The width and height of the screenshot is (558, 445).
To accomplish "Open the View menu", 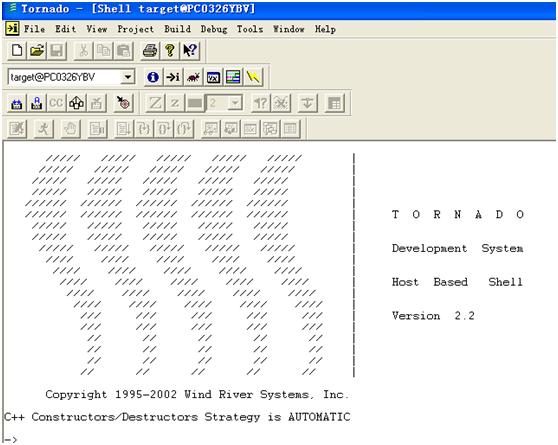I will 97,29.
